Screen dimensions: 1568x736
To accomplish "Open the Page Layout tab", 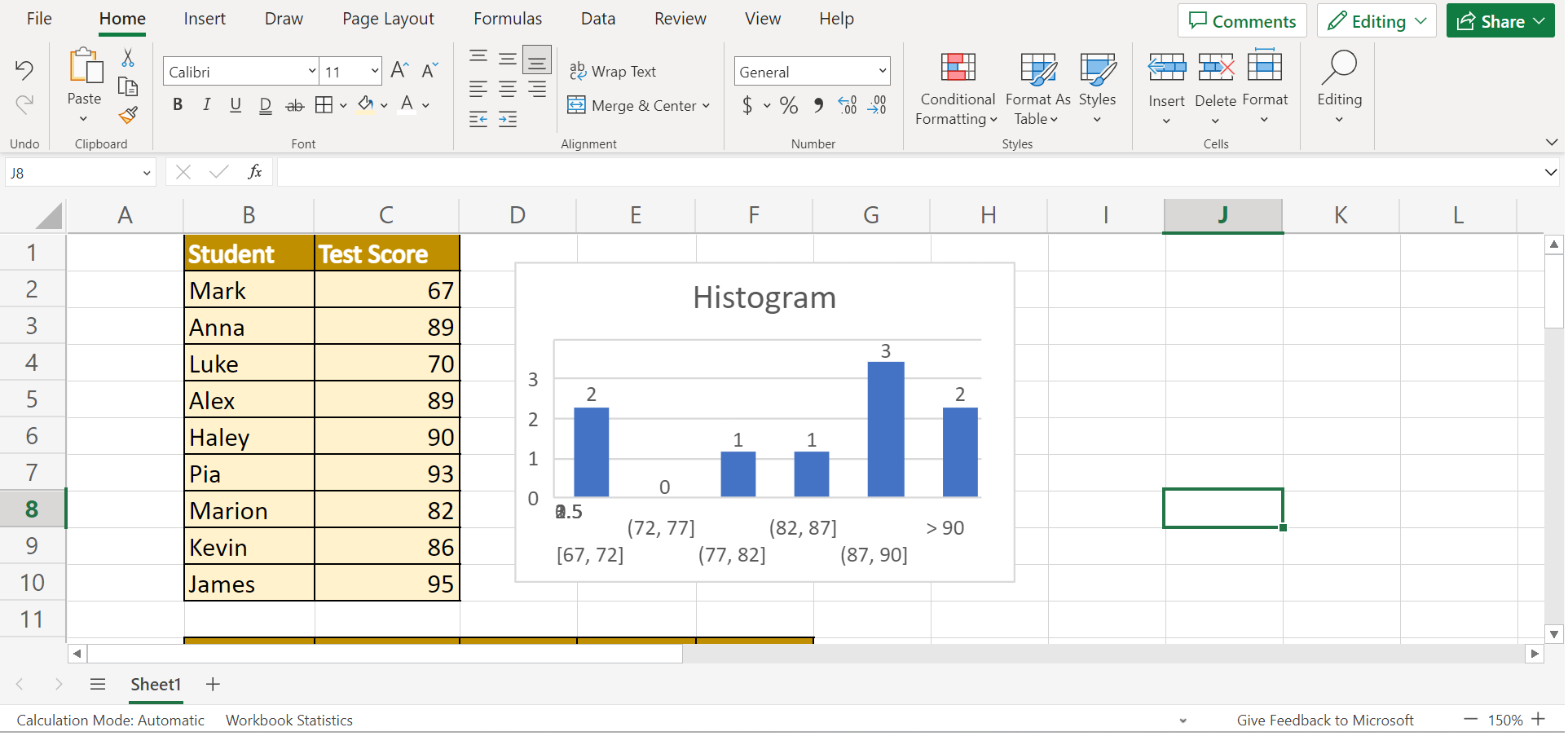I will coord(388,19).
